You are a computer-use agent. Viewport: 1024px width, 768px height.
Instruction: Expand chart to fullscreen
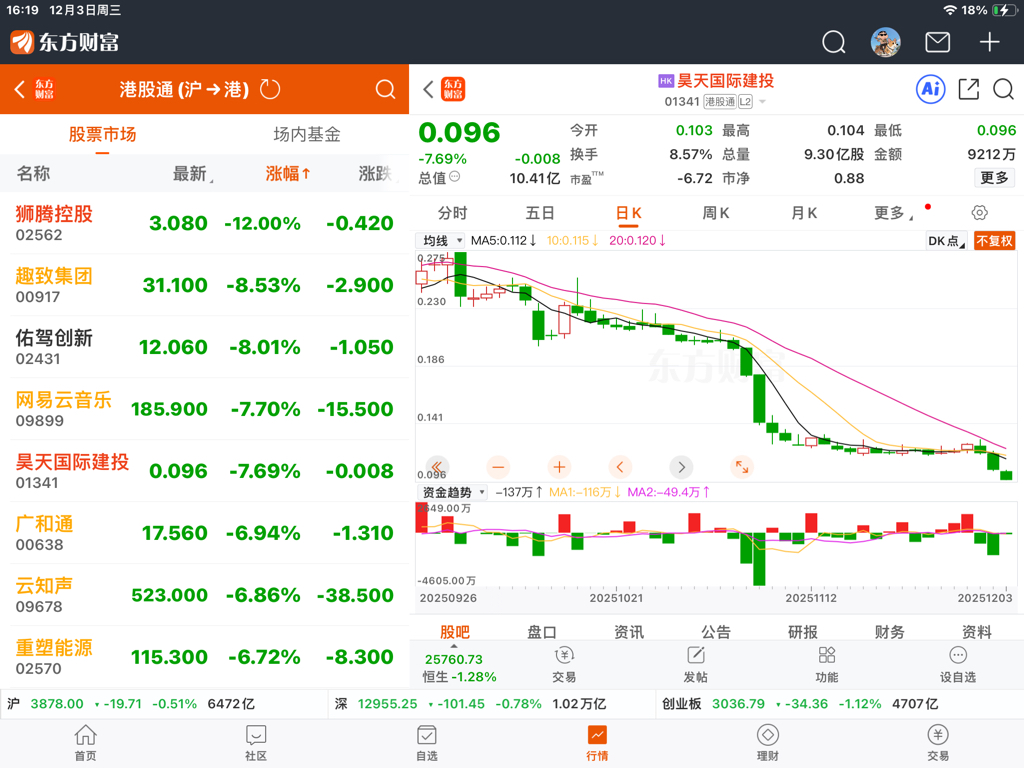pos(742,467)
